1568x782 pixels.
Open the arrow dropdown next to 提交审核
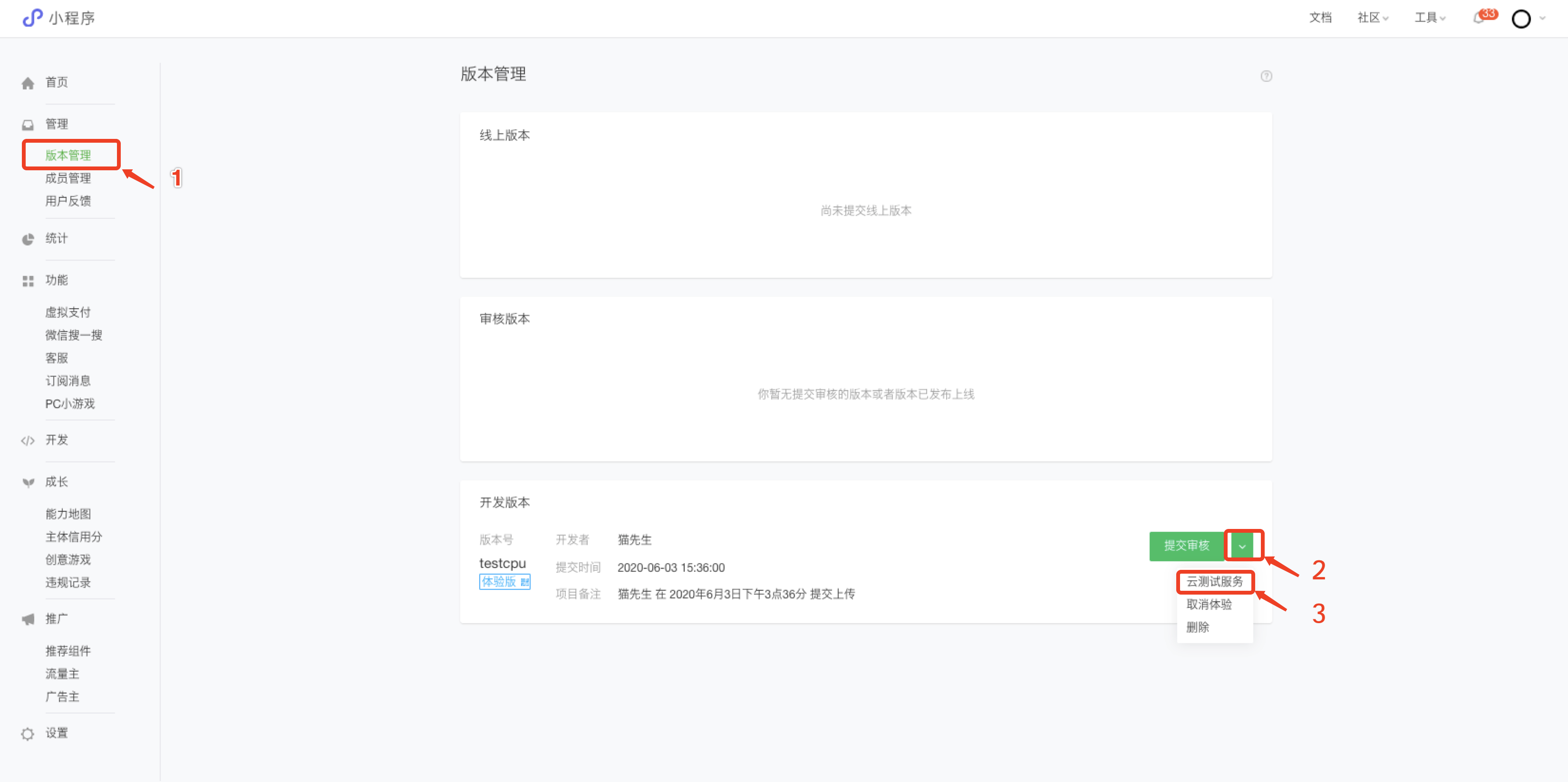pyautogui.click(x=1242, y=546)
